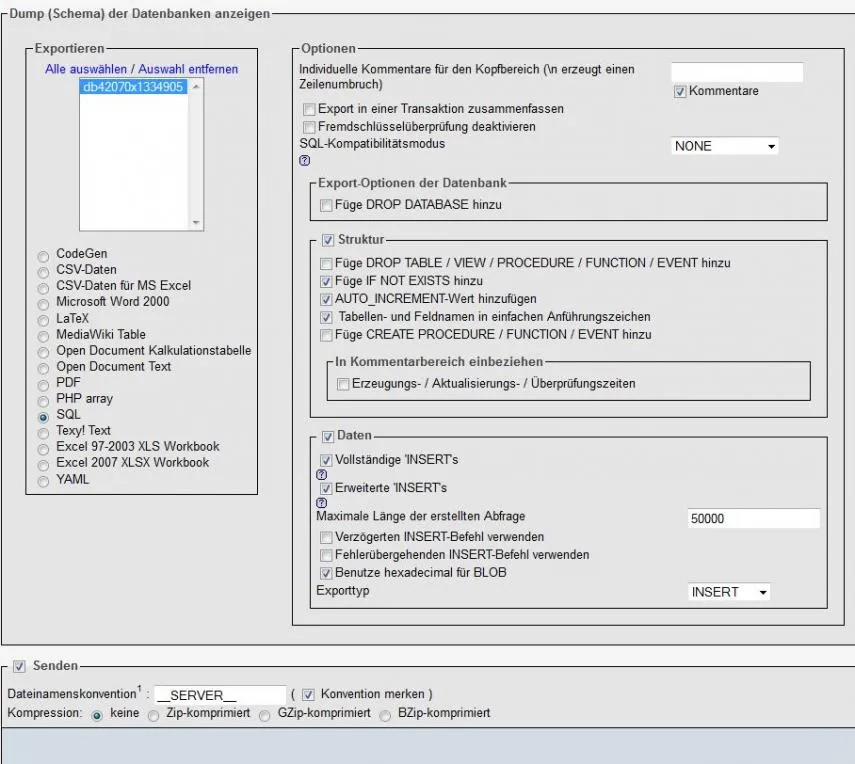The image size is (855, 764).
Task: Click Auswahl entfernen link
Action: click(x=188, y=69)
